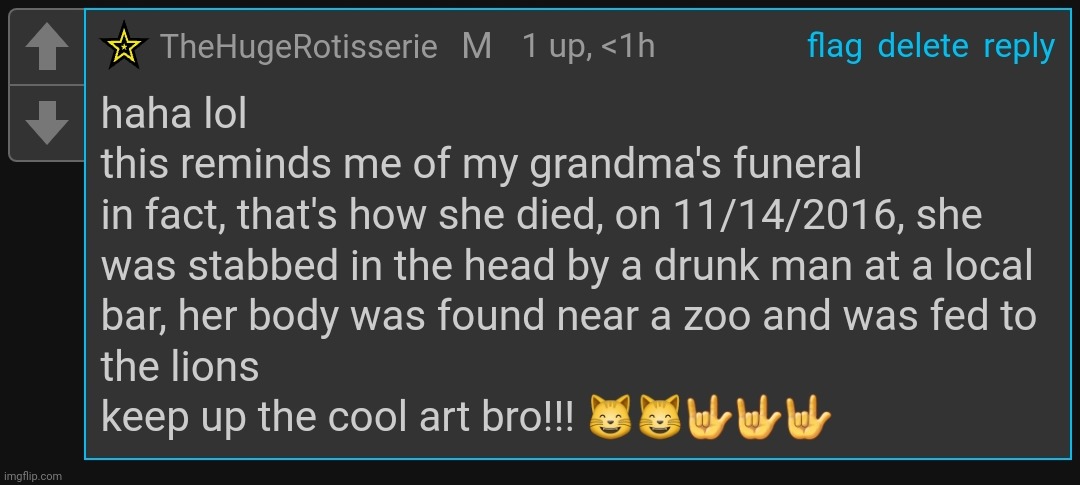Click the words 'the lions' in comment
The width and height of the screenshot is (1080, 485).
pyautogui.click(x=180, y=366)
